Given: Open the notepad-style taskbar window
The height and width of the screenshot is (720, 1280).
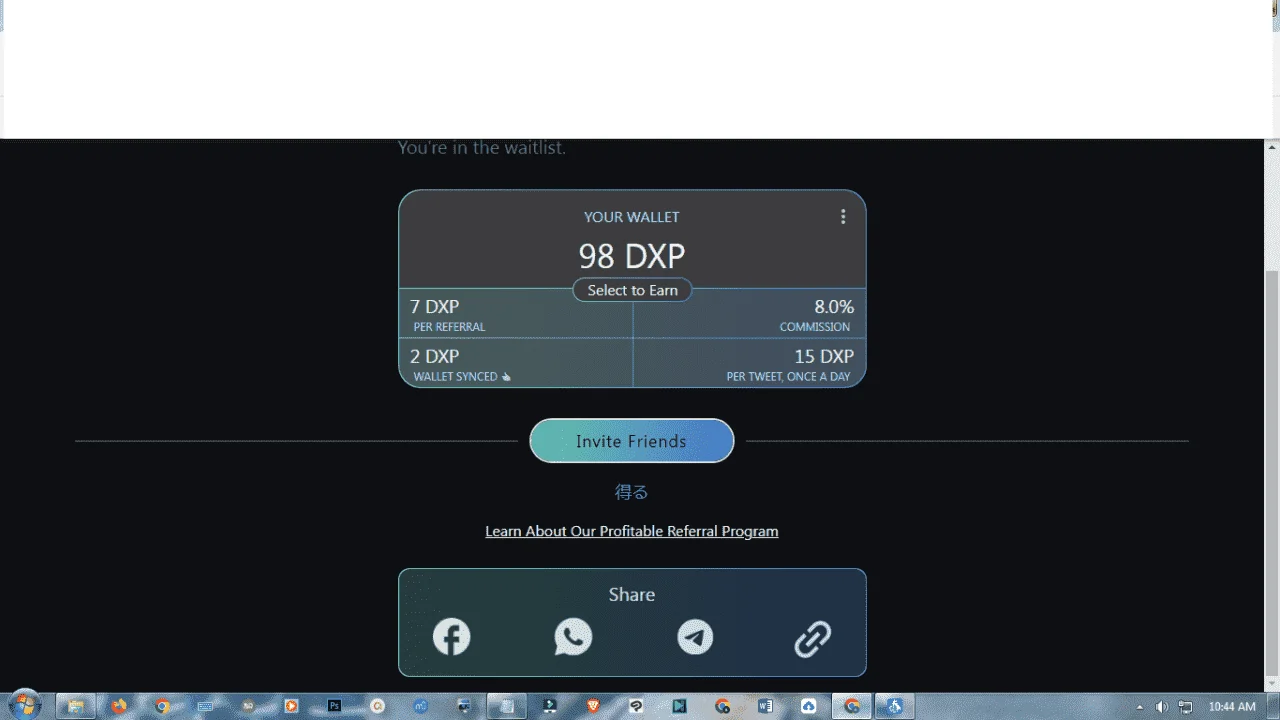Looking at the screenshot, I should point(507,706).
